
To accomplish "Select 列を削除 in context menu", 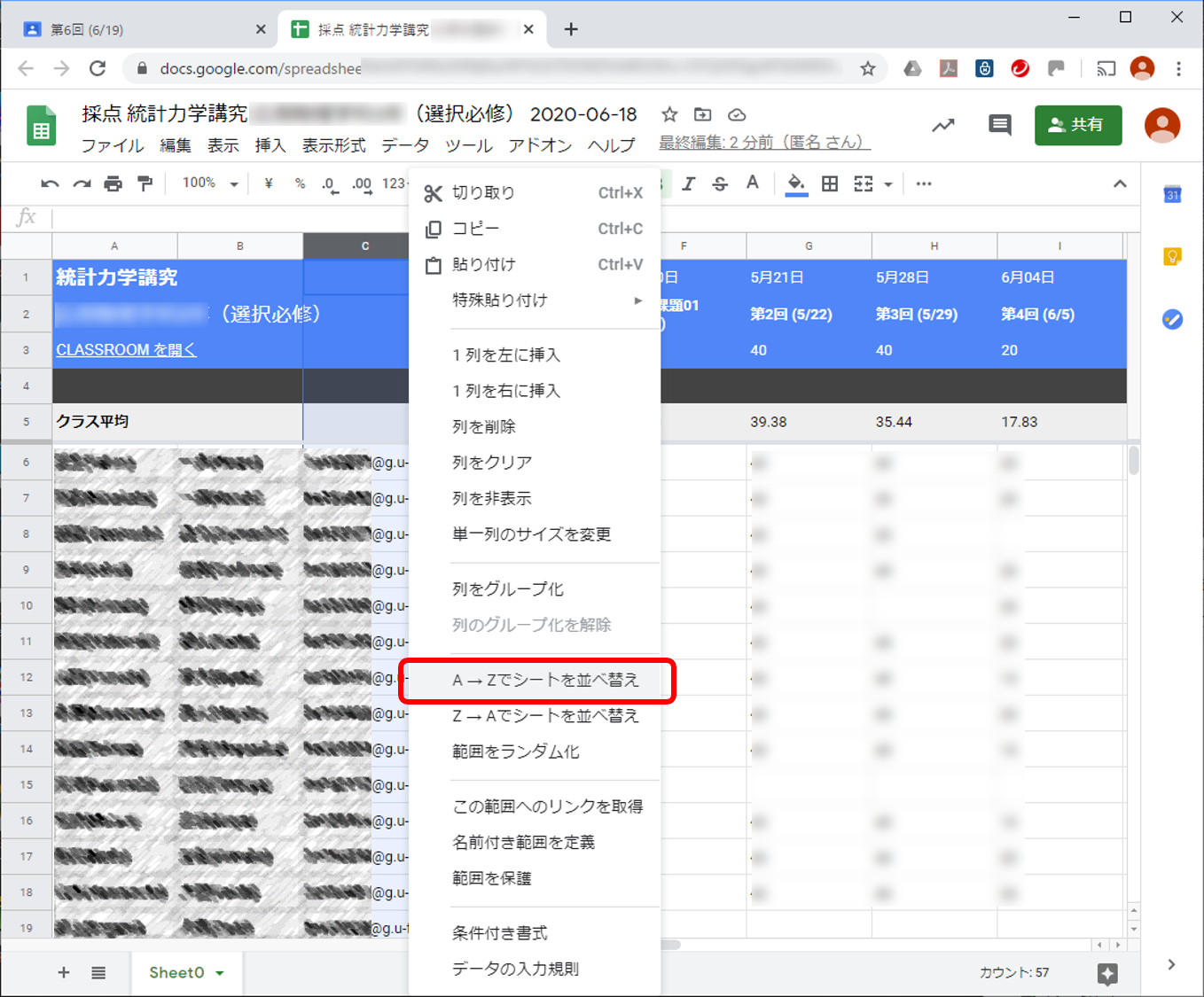I will tap(535, 426).
